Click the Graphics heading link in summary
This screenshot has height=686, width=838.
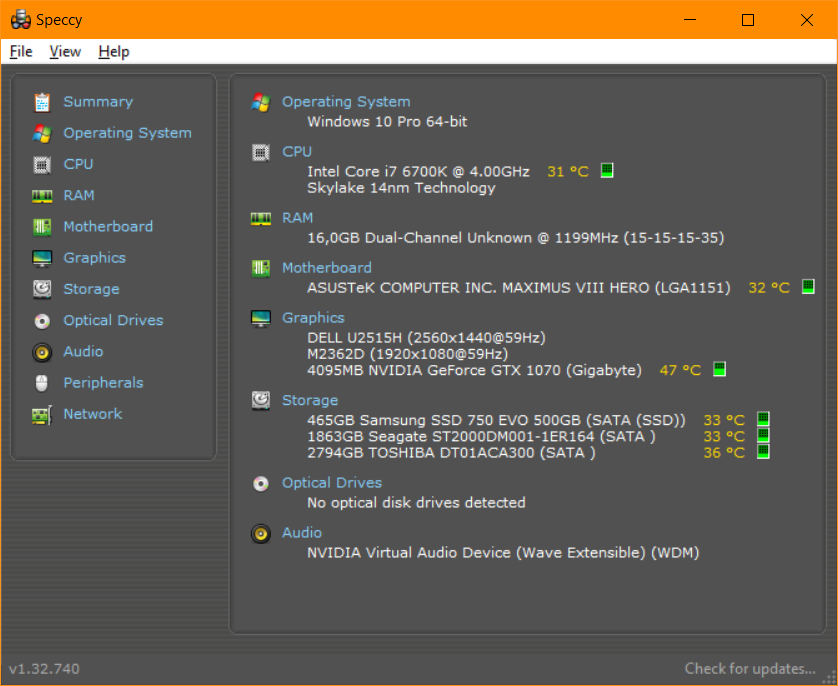click(313, 318)
